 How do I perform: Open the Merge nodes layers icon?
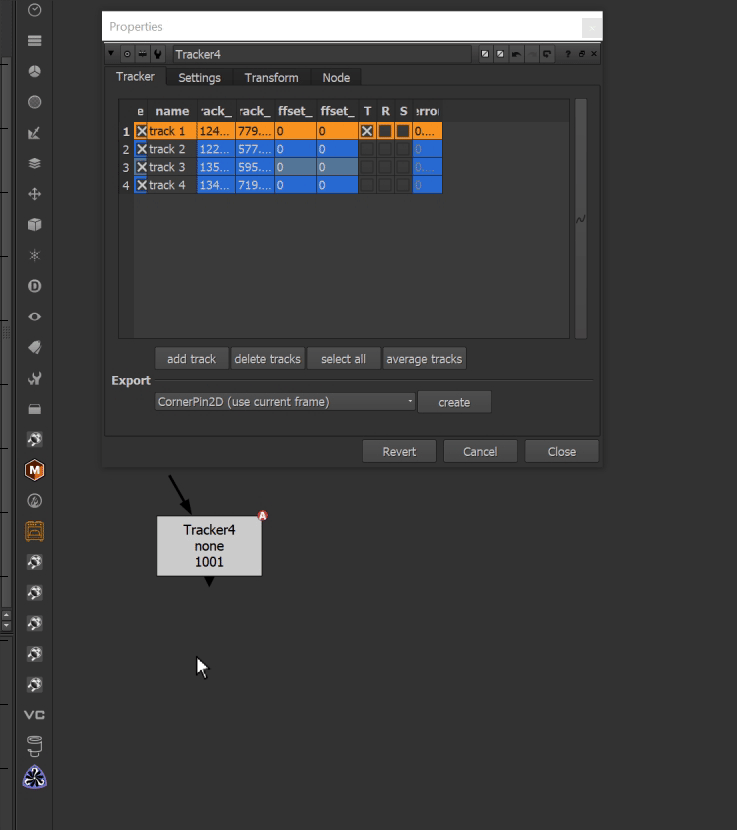click(x=35, y=164)
